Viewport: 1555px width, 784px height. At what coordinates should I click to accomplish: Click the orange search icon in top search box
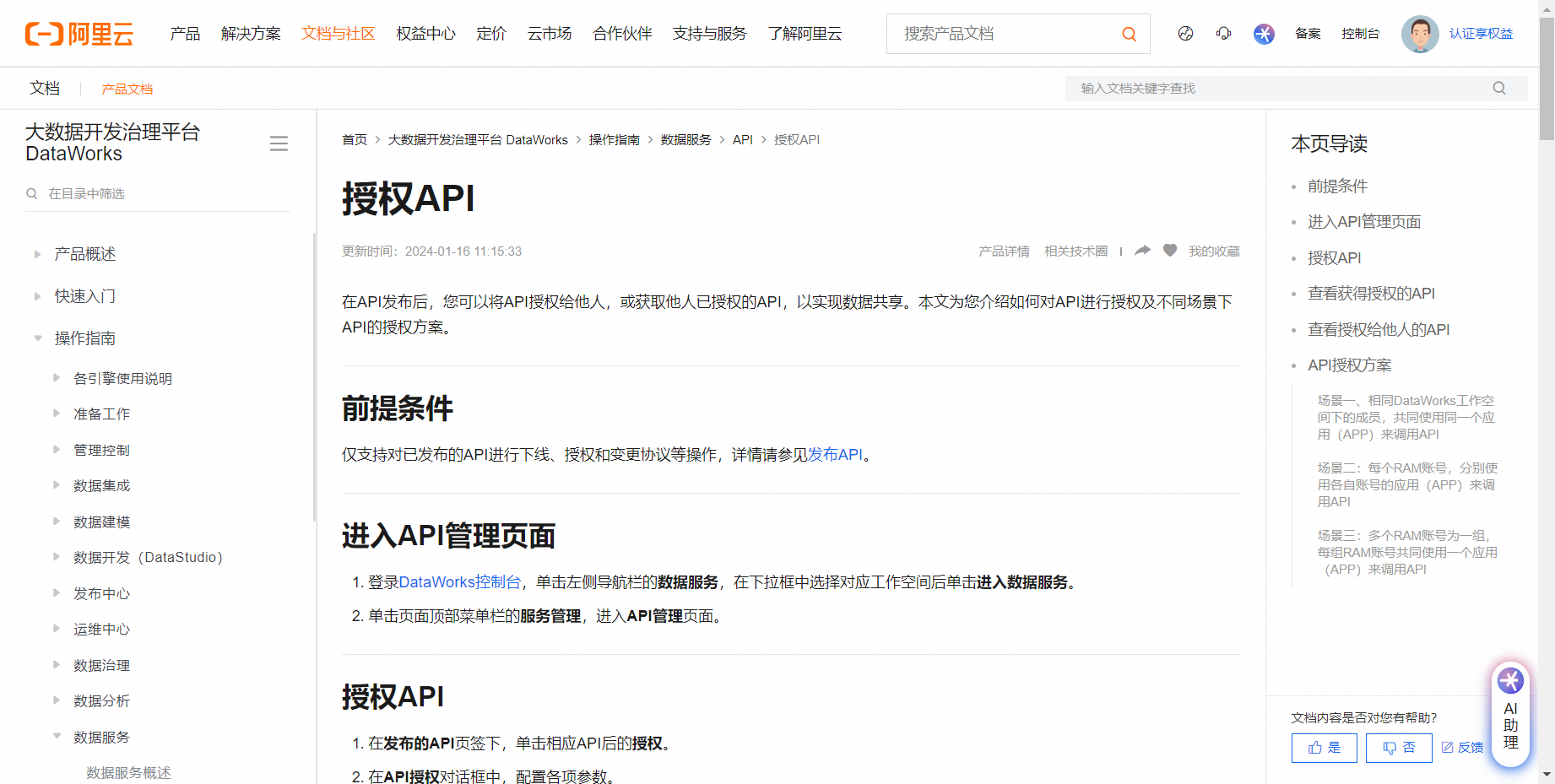(x=1129, y=34)
